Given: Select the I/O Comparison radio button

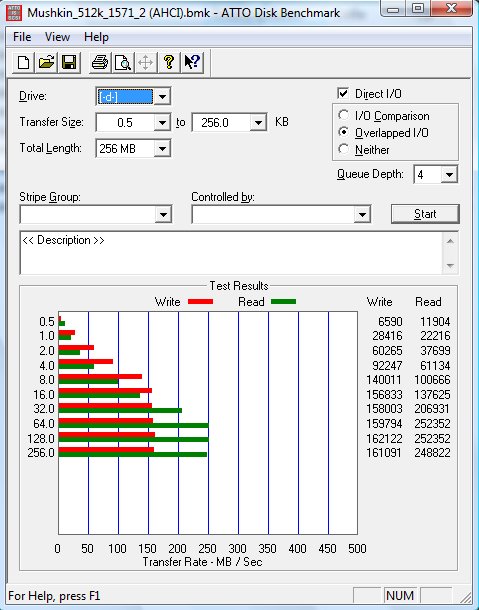Looking at the screenshot, I should click(343, 115).
